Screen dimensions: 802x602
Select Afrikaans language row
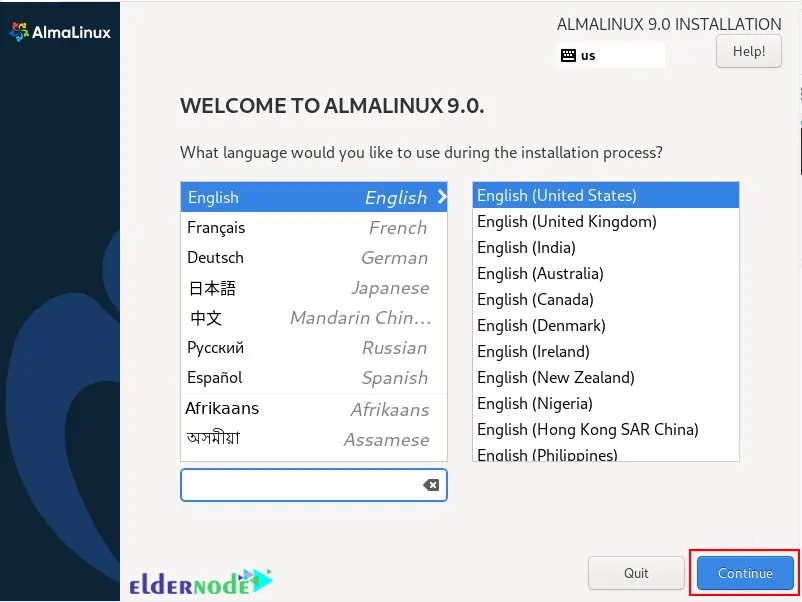coord(314,408)
